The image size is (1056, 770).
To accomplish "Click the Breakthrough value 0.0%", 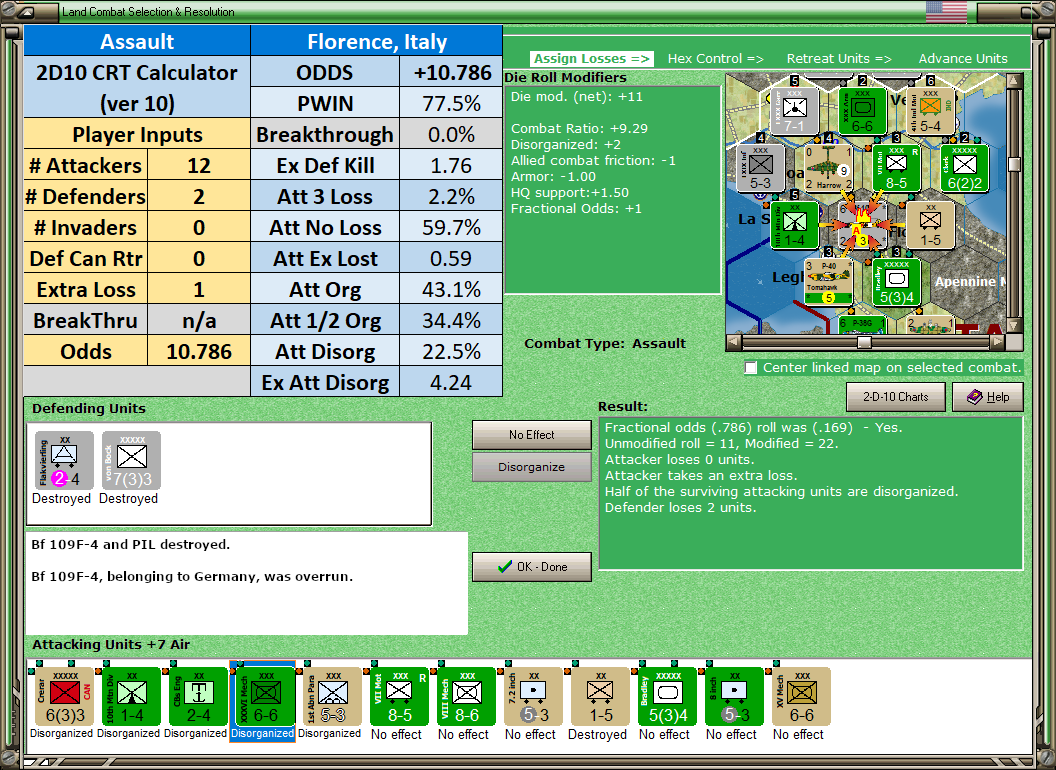I will pyautogui.click(x=451, y=135).
